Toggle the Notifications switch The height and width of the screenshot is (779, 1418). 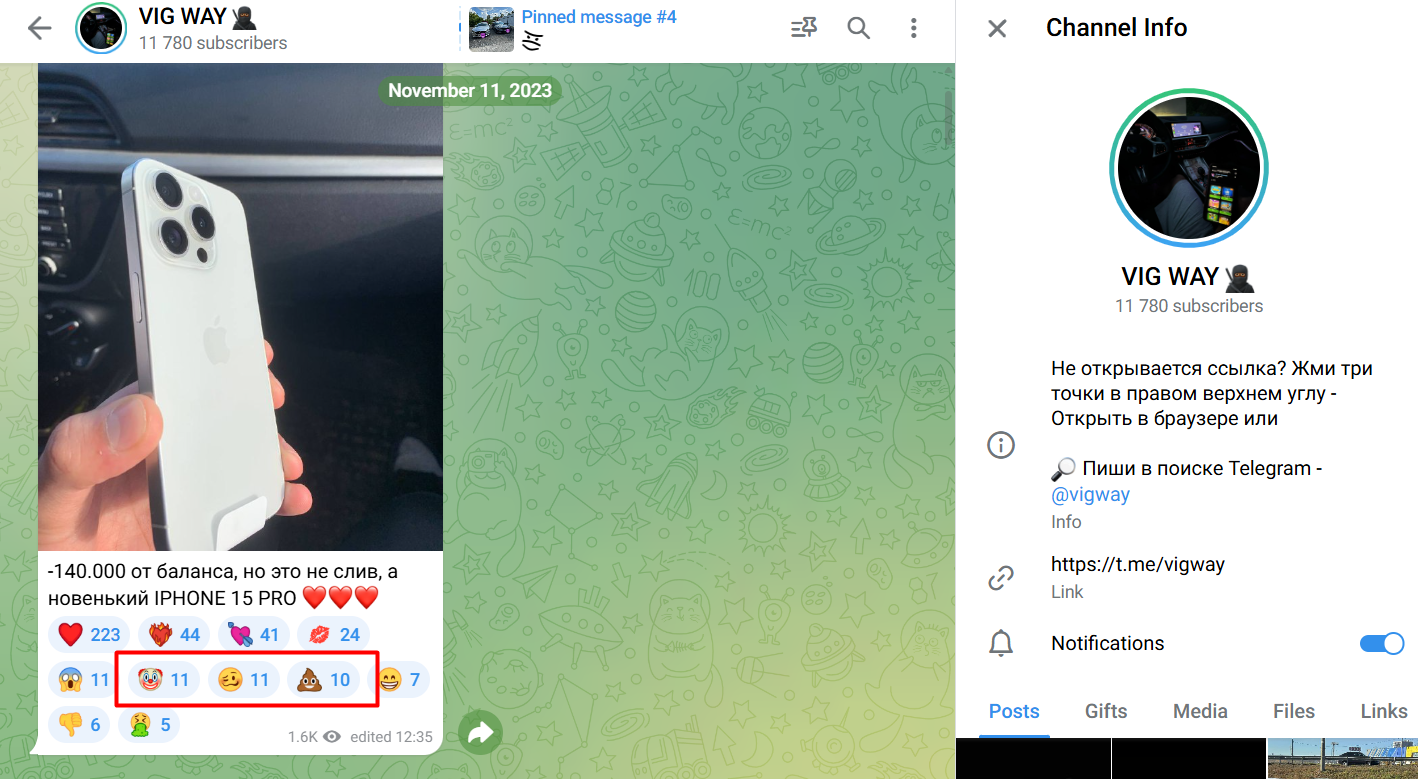click(1381, 643)
